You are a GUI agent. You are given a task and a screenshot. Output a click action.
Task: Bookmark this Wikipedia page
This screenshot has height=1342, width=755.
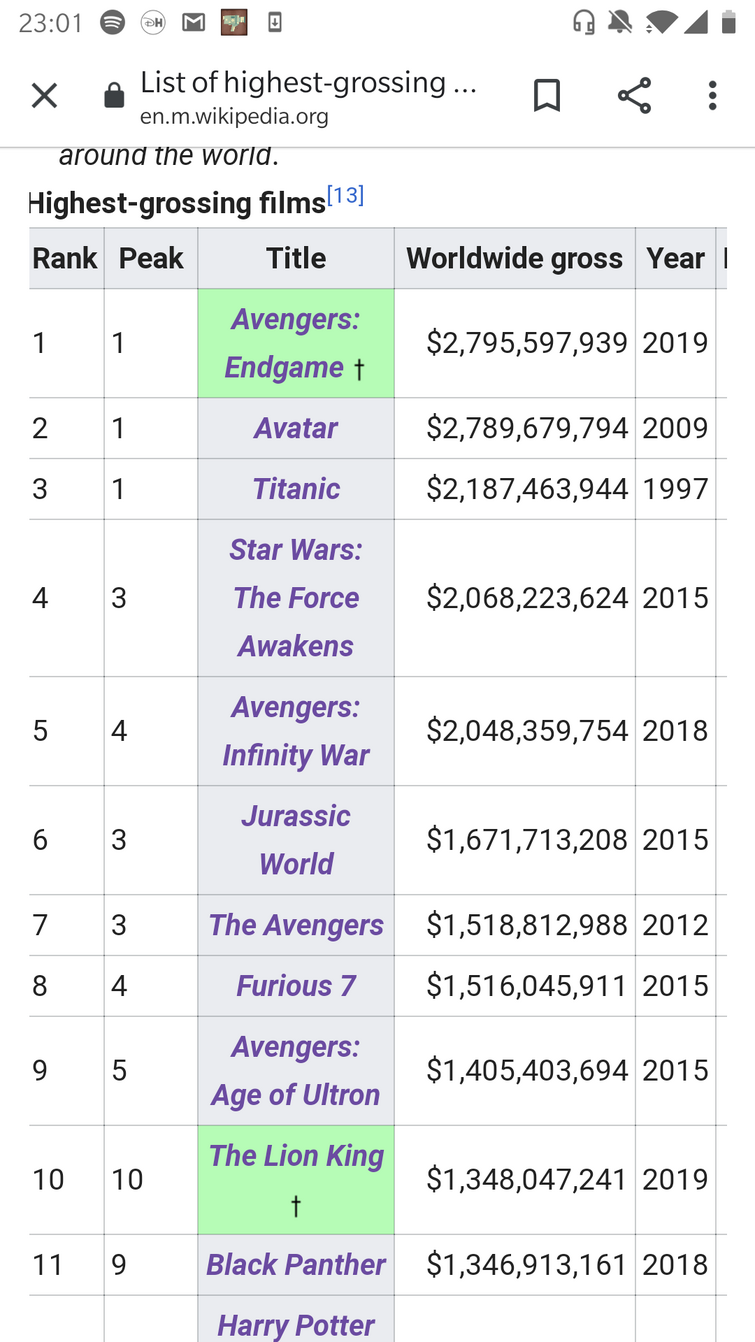click(x=547, y=96)
